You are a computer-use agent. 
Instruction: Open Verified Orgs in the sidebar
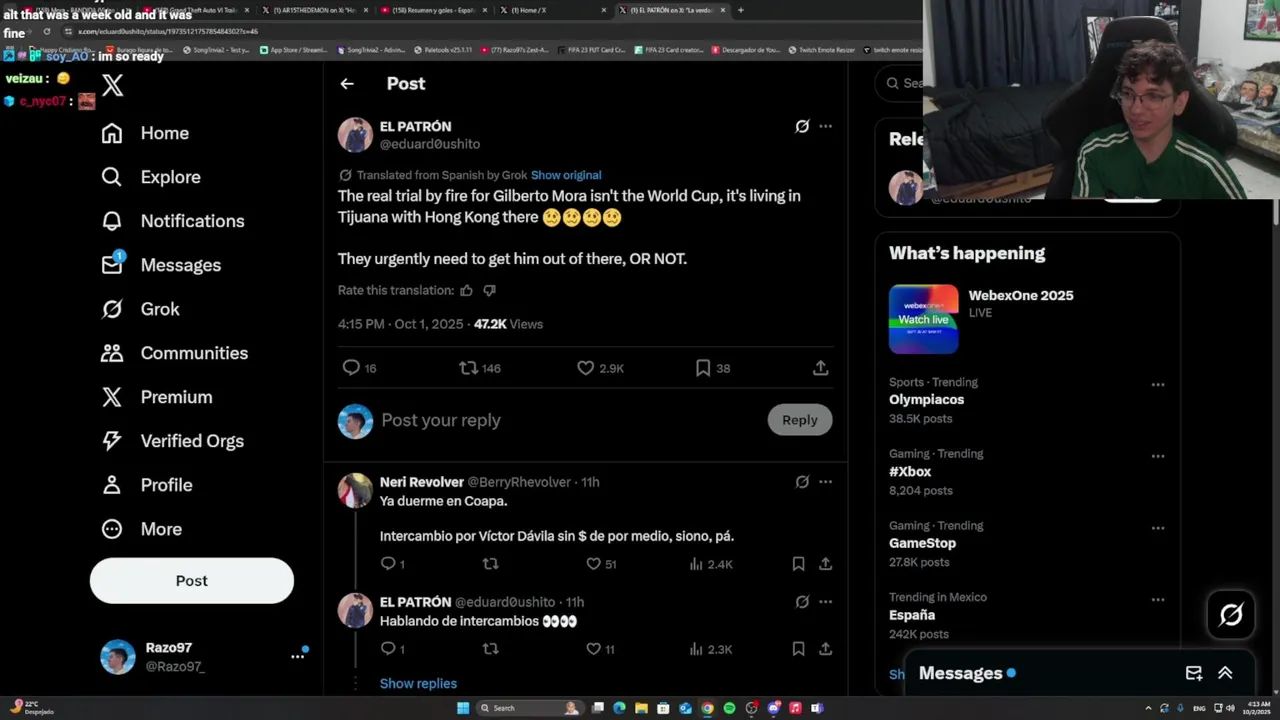(x=172, y=441)
